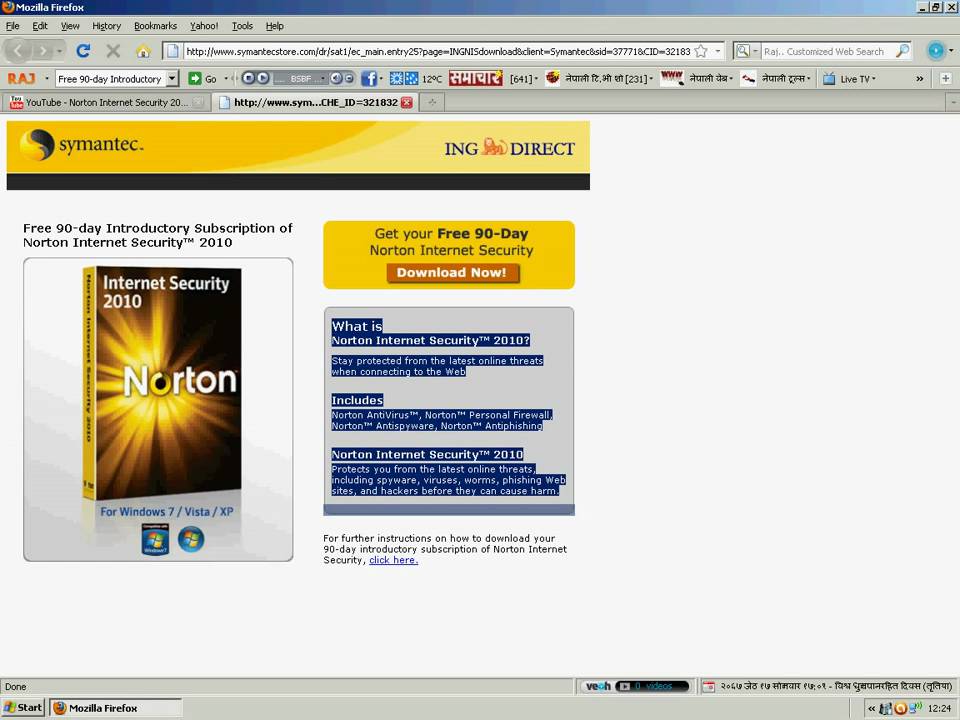Open the profile button dropdown at far right
This screenshot has width=960, height=720.
coord(951,51)
